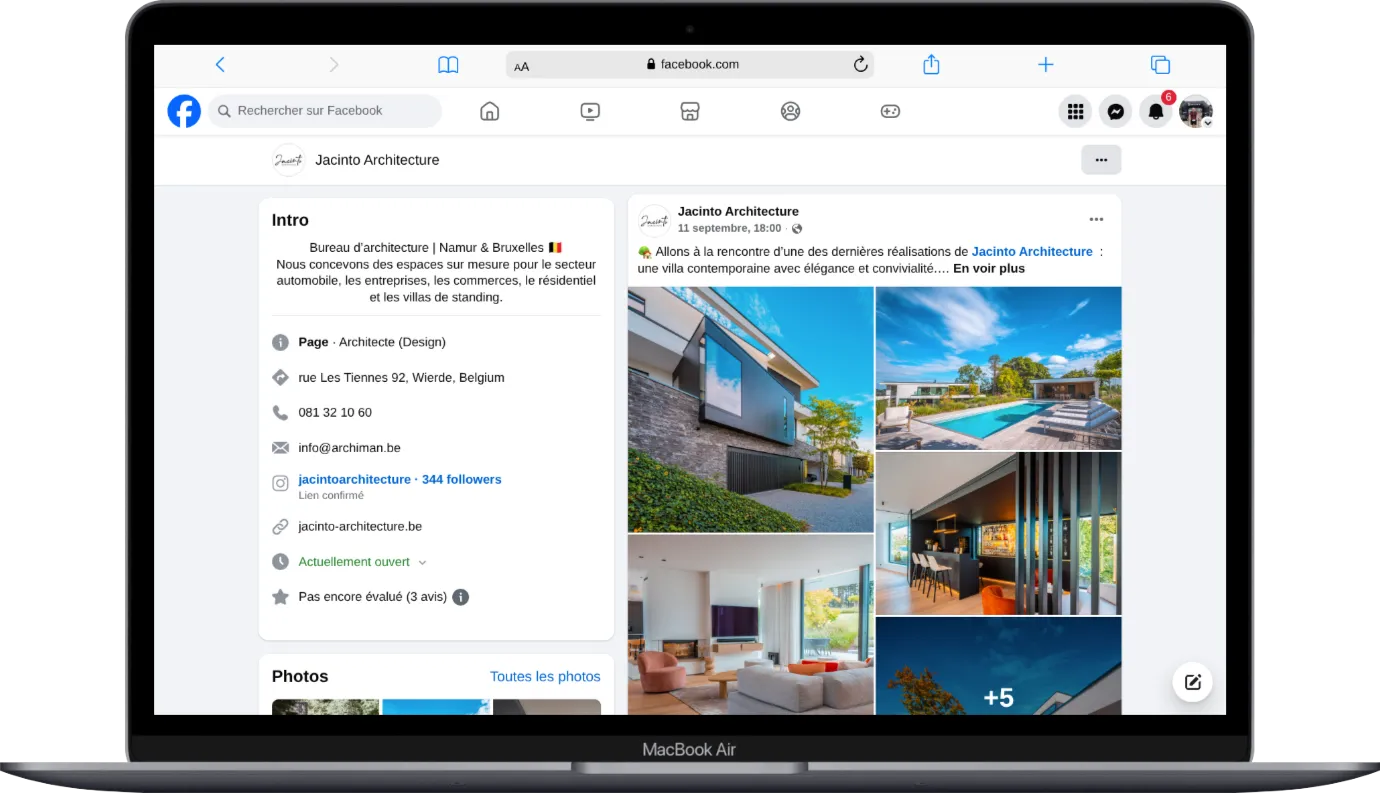Open the Groups tab icon
This screenshot has width=1380, height=793.
click(790, 111)
